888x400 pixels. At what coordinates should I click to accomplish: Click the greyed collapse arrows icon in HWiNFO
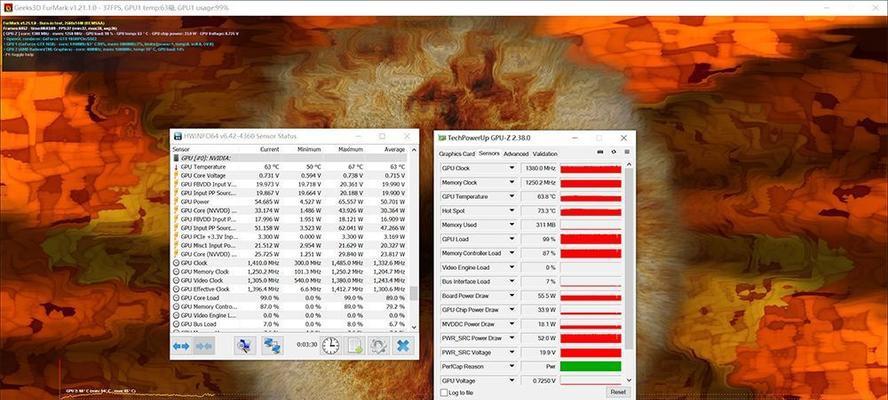point(203,346)
